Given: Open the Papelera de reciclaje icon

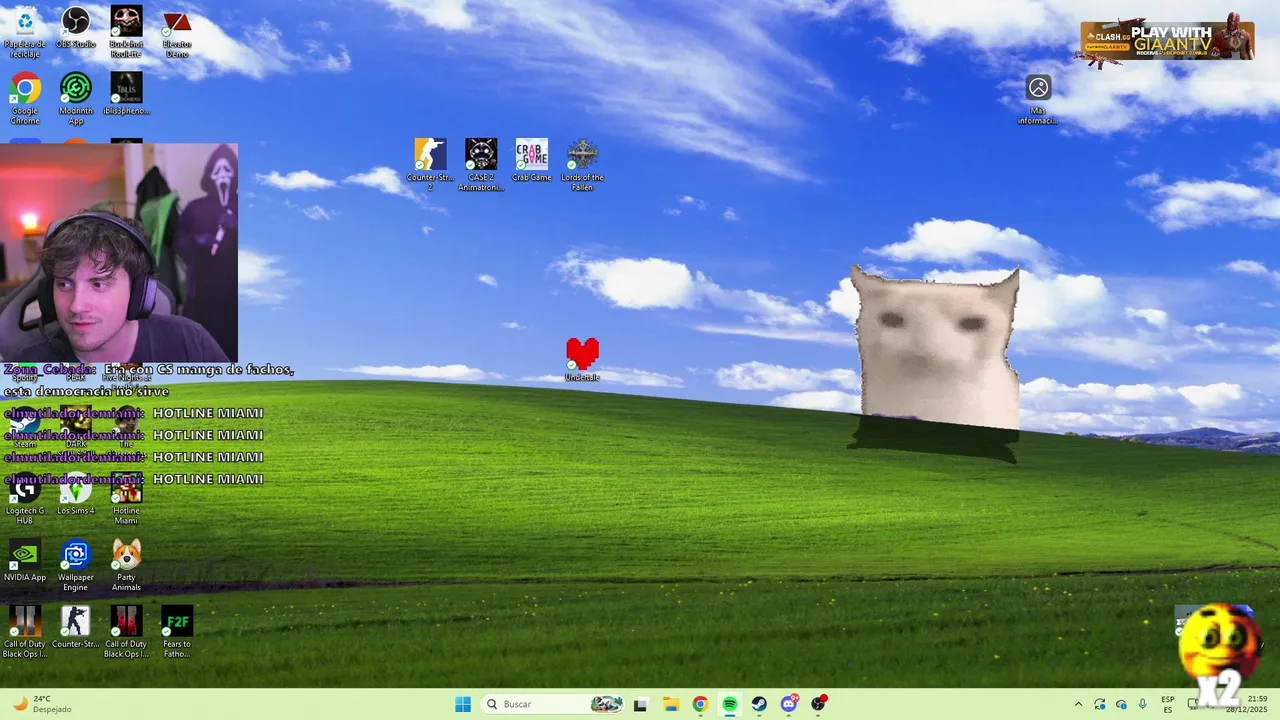Looking at the screenshot, I should [x=25, y=30].
